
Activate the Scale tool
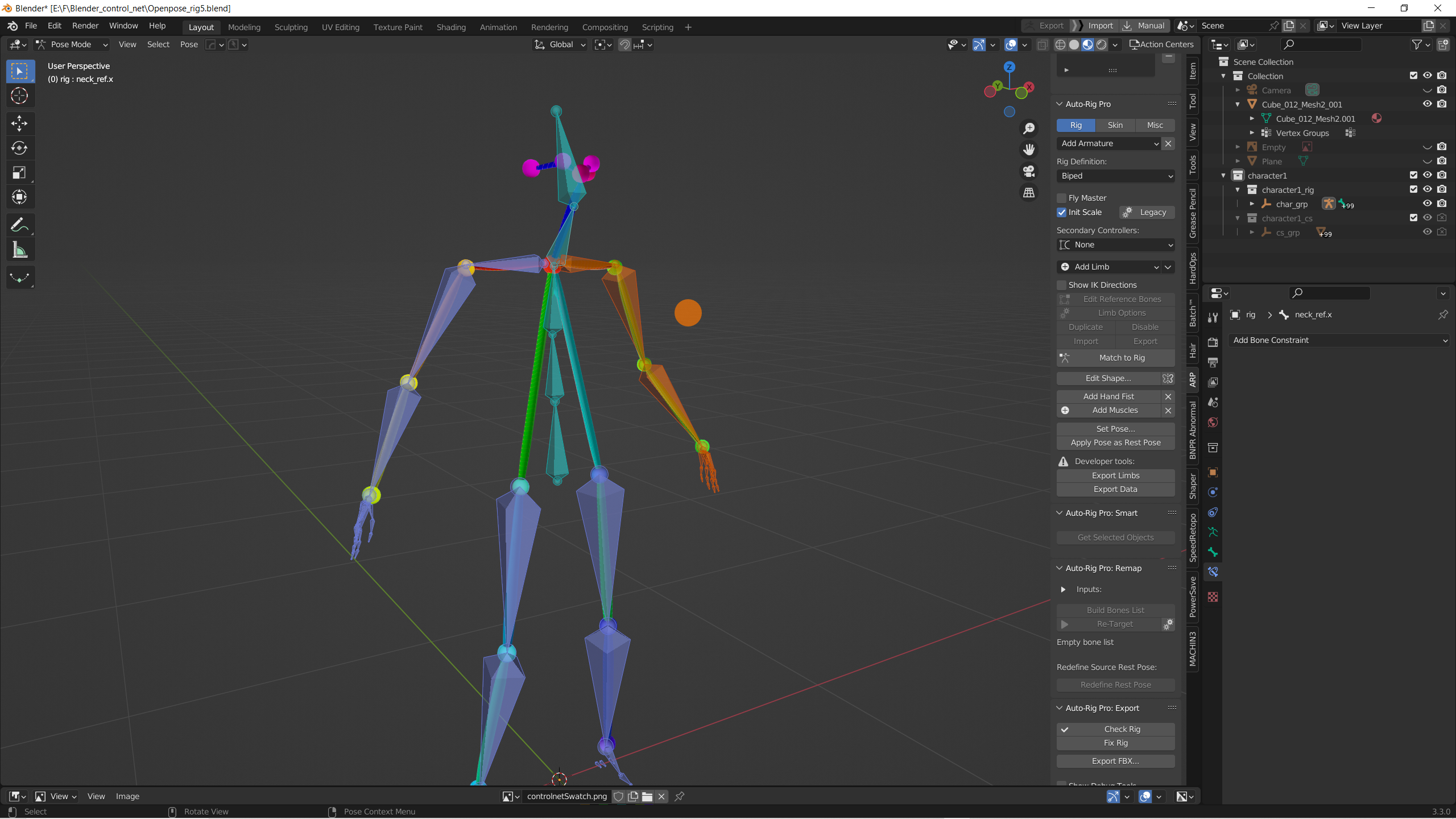coord(19,173)
